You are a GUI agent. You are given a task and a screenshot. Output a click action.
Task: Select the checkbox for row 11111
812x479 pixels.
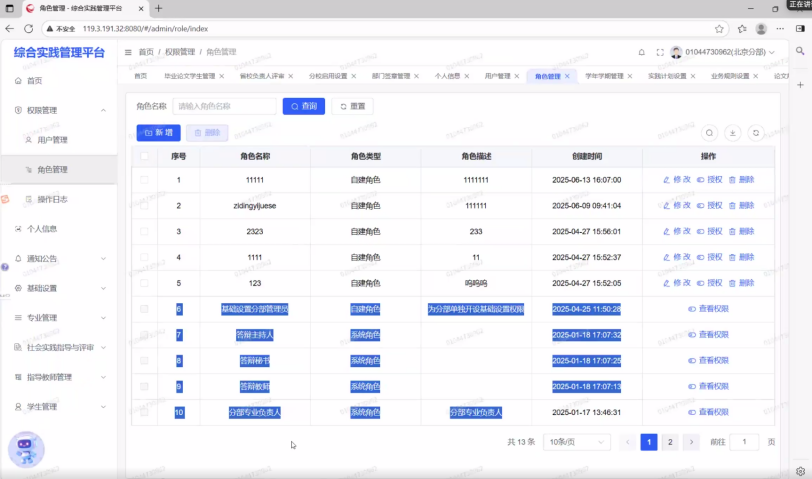tap(145, 180)
